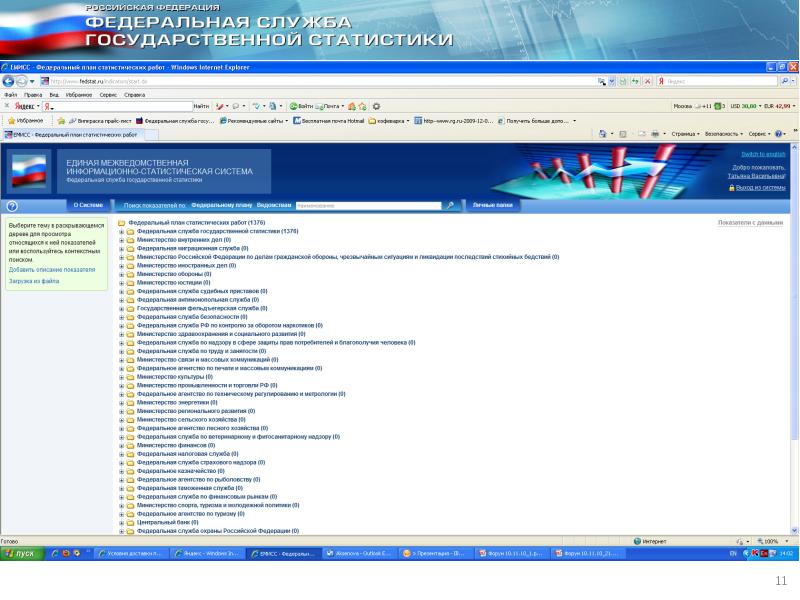Click the browser back arrow button
The height and width of the screenshot is (600, 800).
(x=9, y=81)
